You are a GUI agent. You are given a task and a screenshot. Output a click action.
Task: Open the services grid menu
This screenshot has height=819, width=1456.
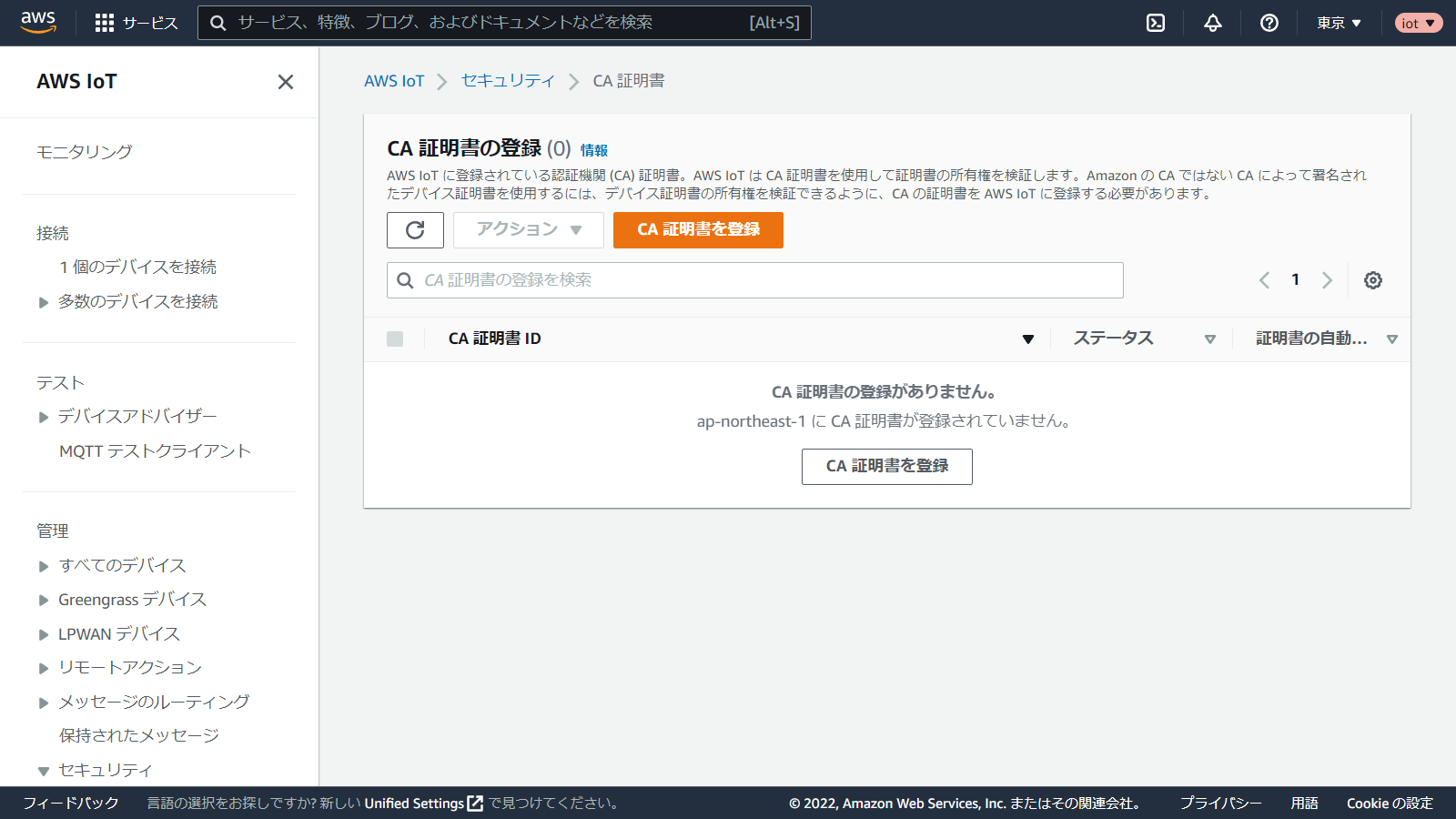105,23
